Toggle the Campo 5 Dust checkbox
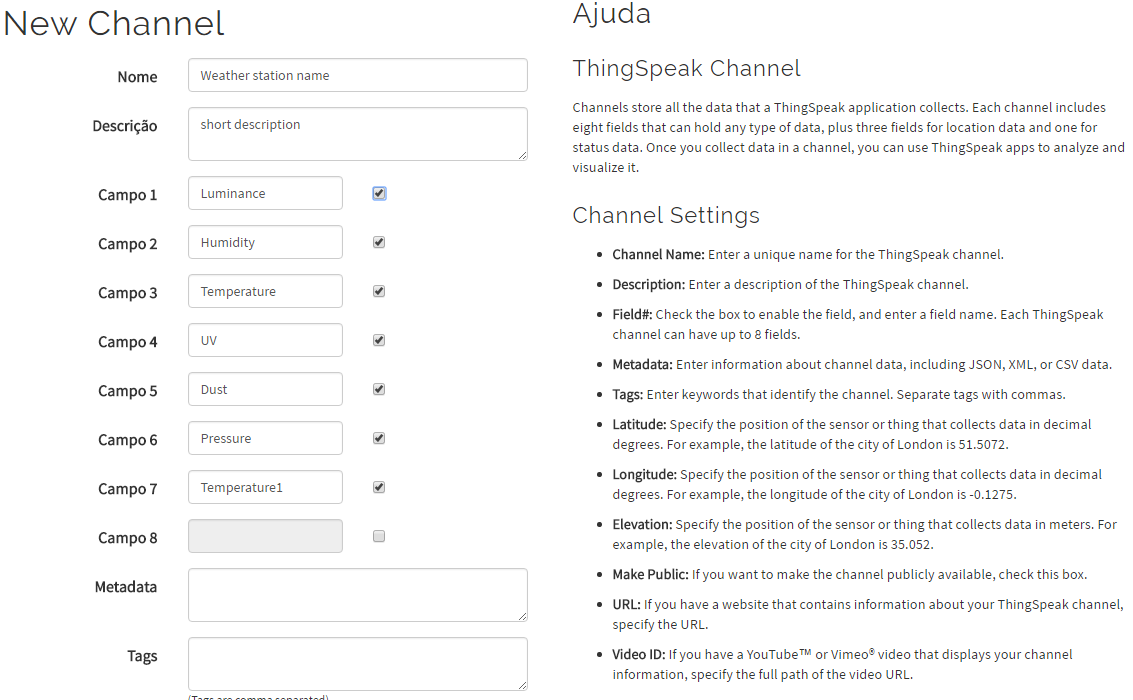This screenshot has height=700, width=1133. click(x=379, y=389)
